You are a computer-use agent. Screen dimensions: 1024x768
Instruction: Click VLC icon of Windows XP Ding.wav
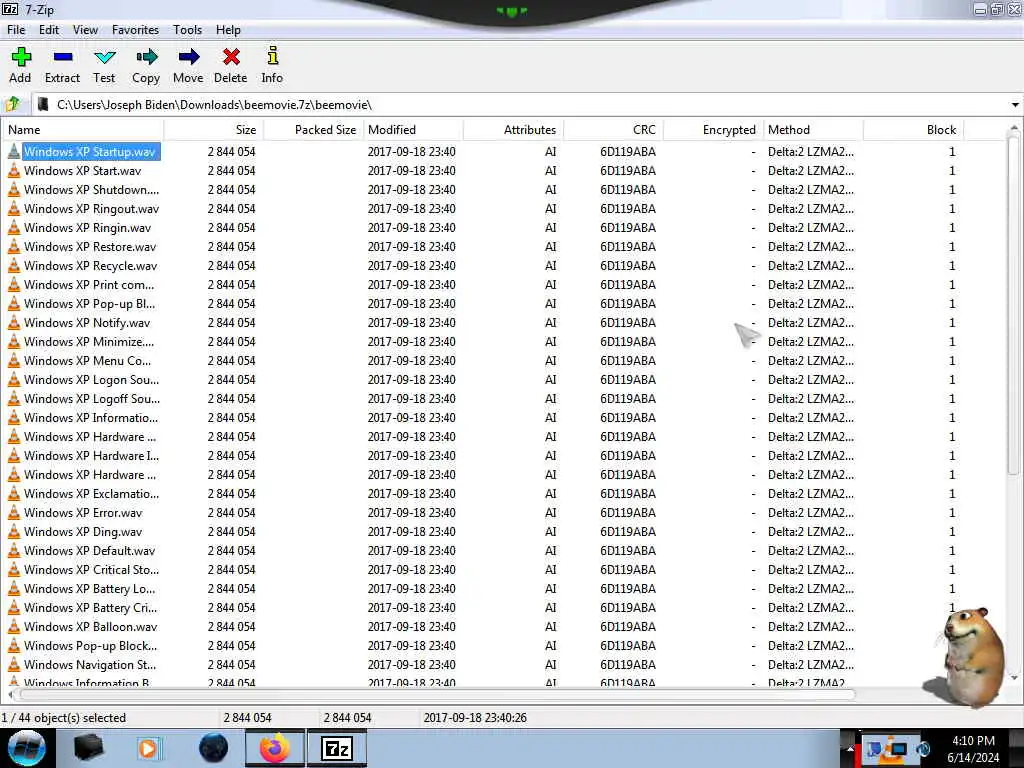[x=14, y=532]
